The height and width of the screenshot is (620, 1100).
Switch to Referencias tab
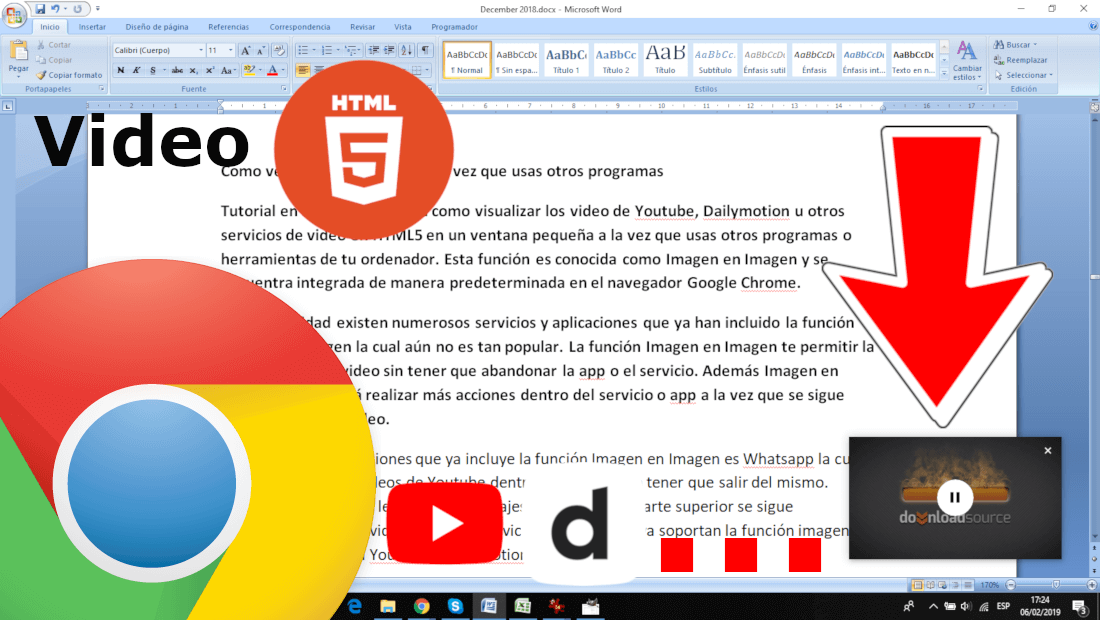coord(228,27)
